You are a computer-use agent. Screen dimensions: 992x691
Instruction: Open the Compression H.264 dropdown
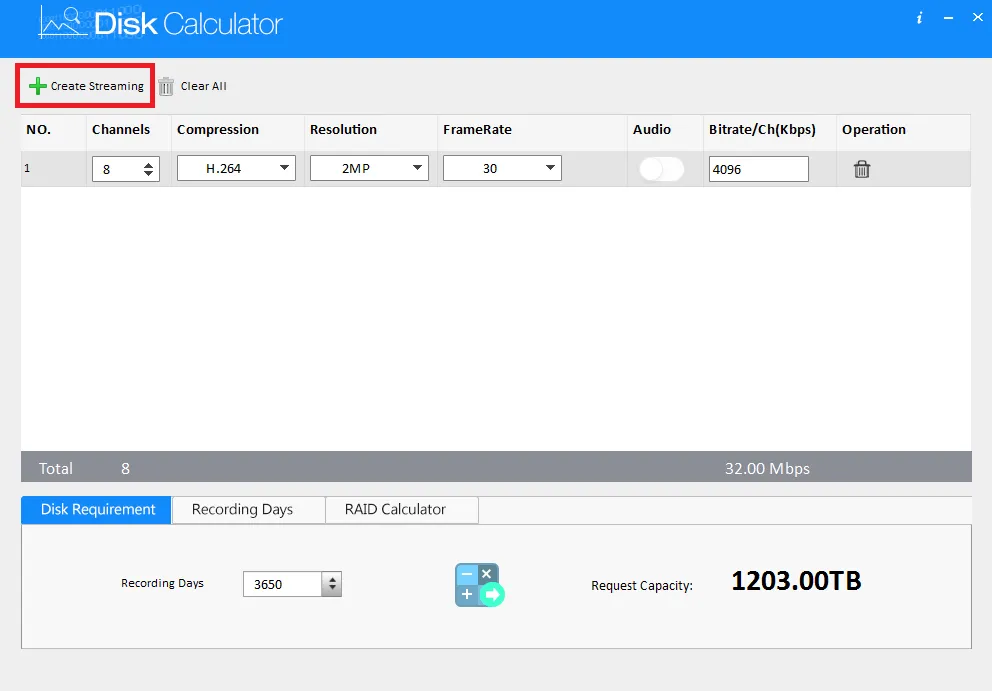[236, 168]
